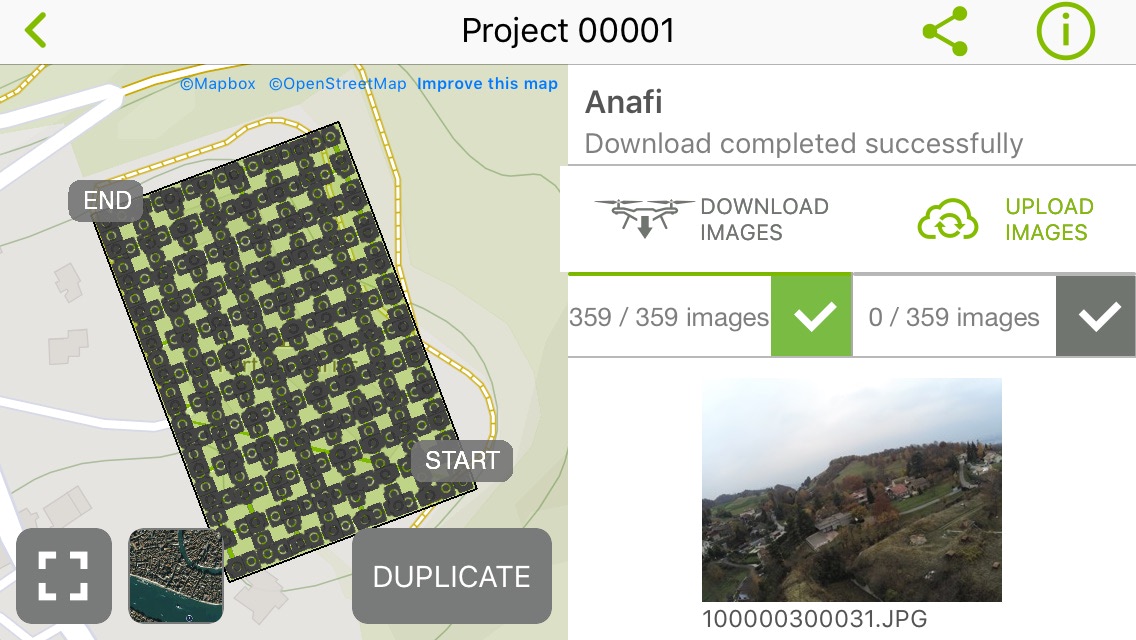Tap the drone Download Images icon
1136x640 pixels.
pyautogui.click(x=643, y=218)
